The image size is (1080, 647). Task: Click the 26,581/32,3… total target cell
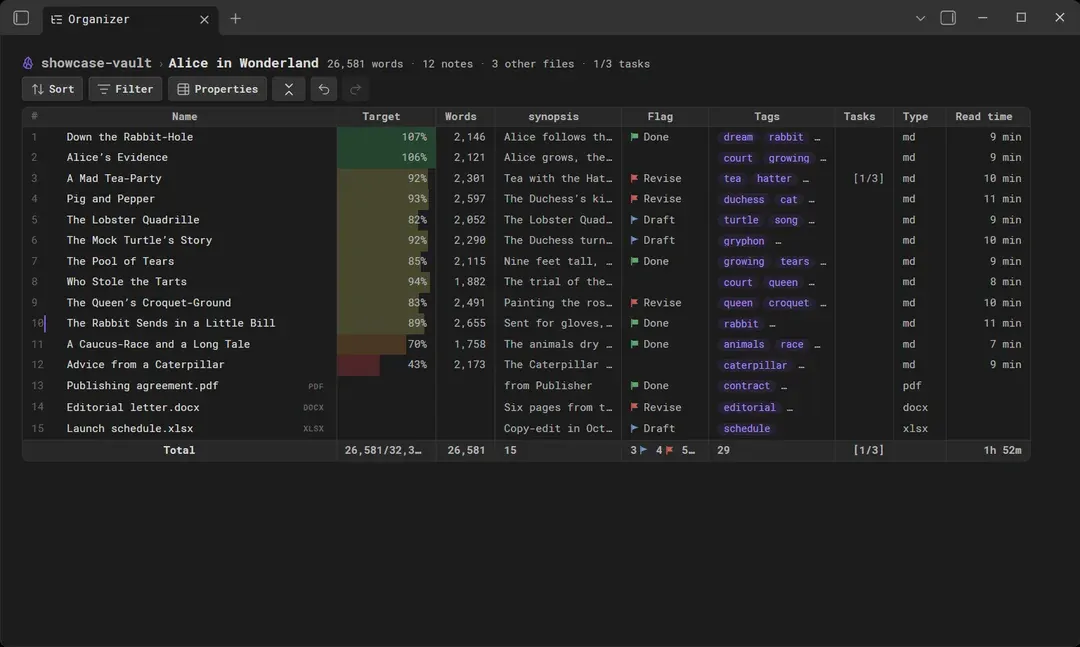383,450
